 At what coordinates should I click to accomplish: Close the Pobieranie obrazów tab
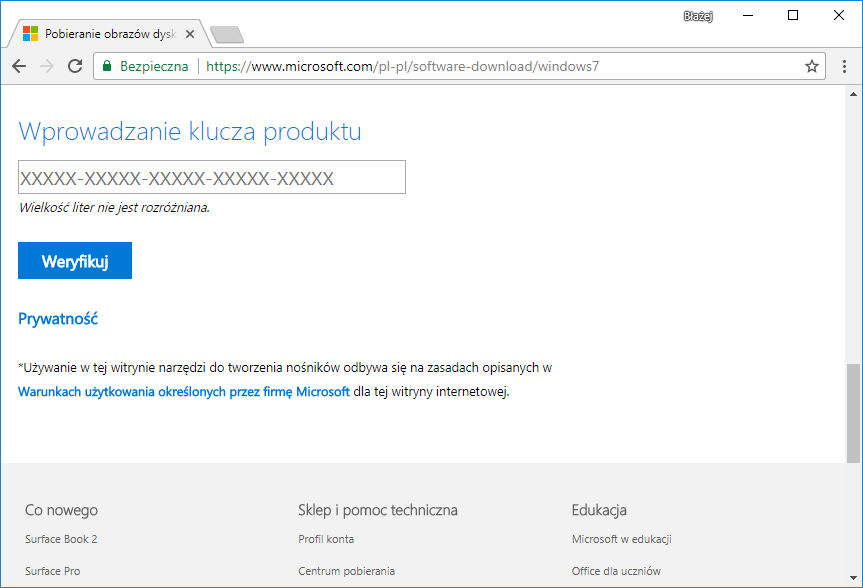pos(190,34)
